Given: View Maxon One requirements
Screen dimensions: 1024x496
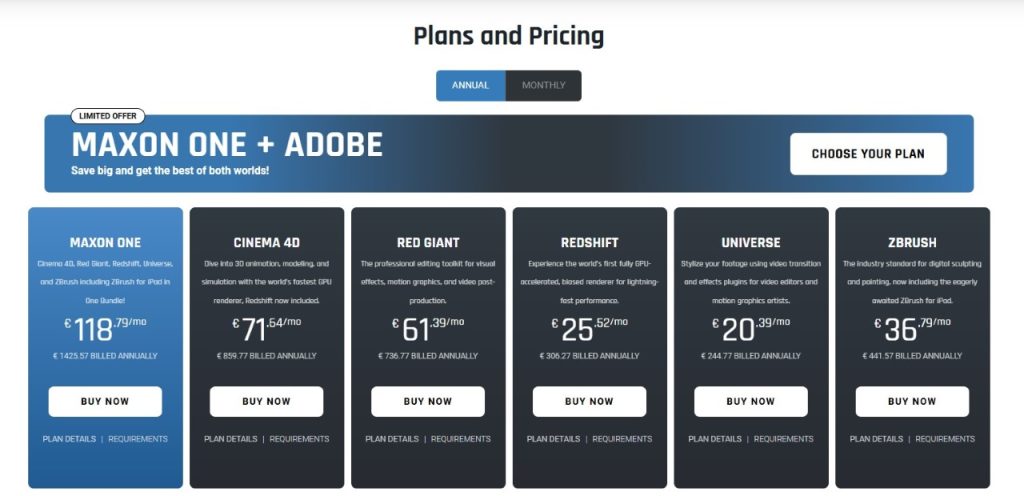Looking at the screenshot, I should [138, 439].
